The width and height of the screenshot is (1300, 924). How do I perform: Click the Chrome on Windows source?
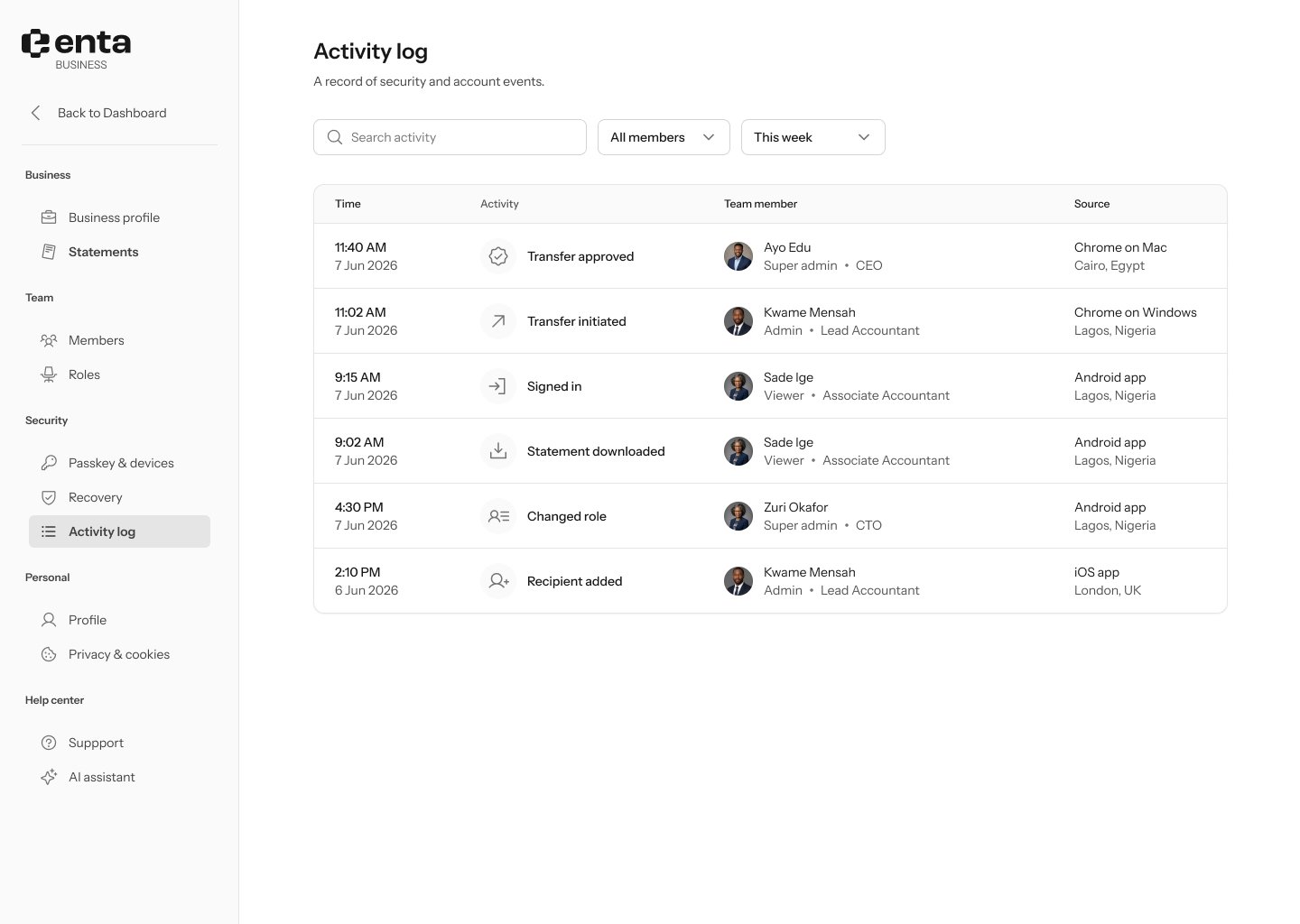[x=1136, y=312]
